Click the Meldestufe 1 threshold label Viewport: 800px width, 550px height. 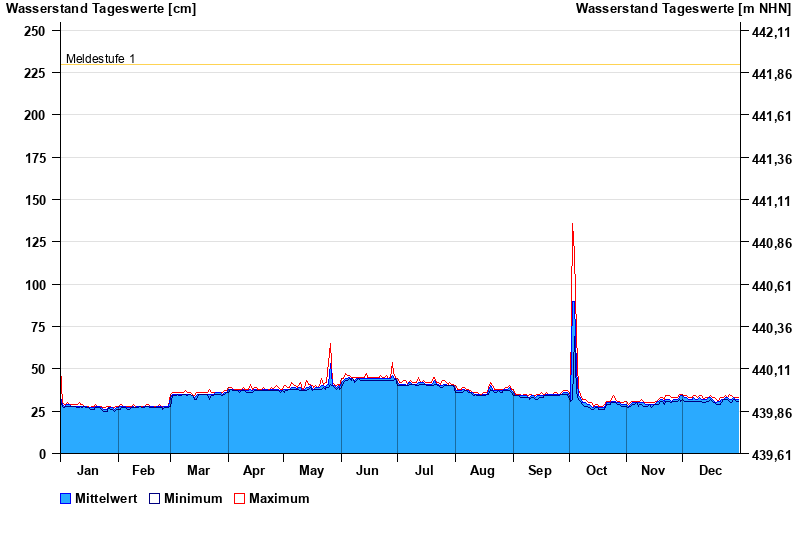pyautogui.click(x=100, y=59)
